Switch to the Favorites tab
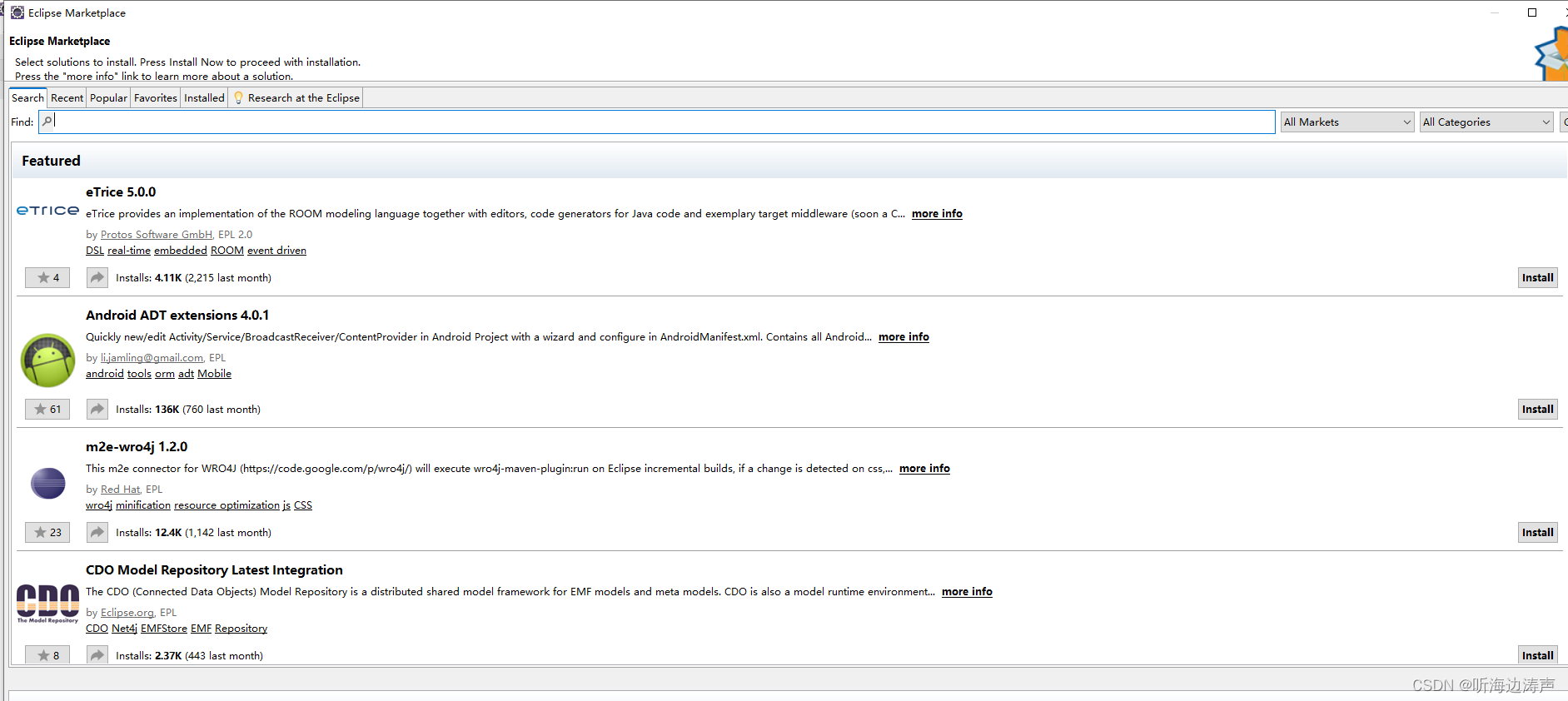The height and width of the screenshot is (701, 1568). coord(156,97)
